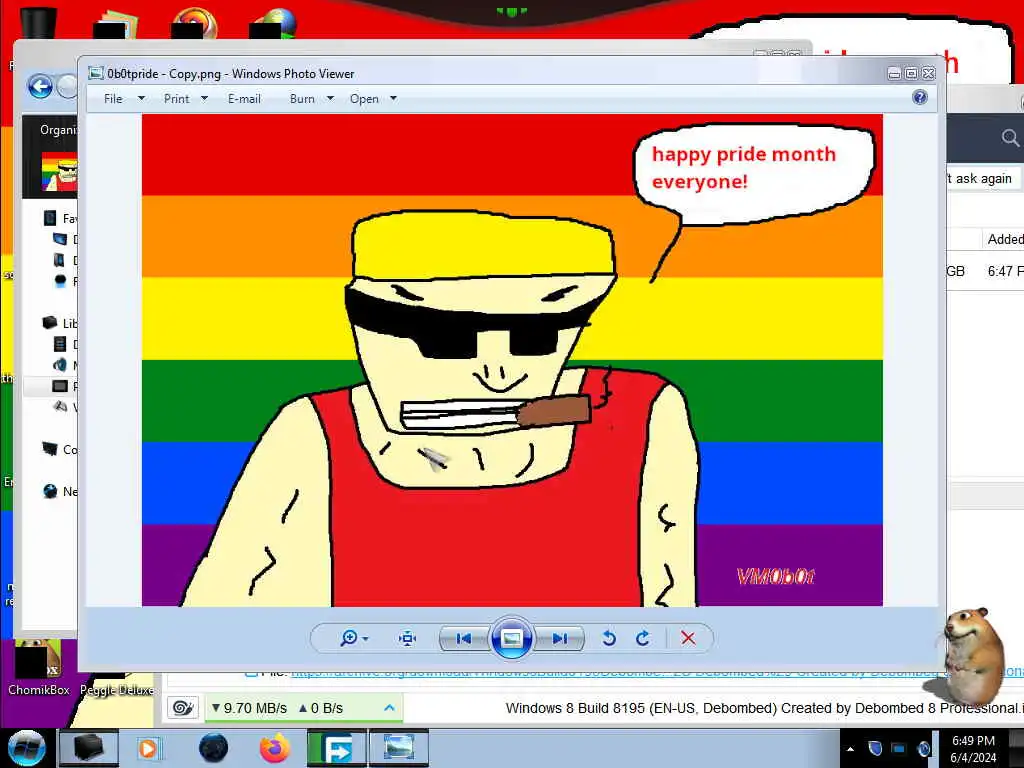The height and width of the screenshot is (768, 1024).
Task: Click the hamster desktop gadget
Action: coord(972,656)
